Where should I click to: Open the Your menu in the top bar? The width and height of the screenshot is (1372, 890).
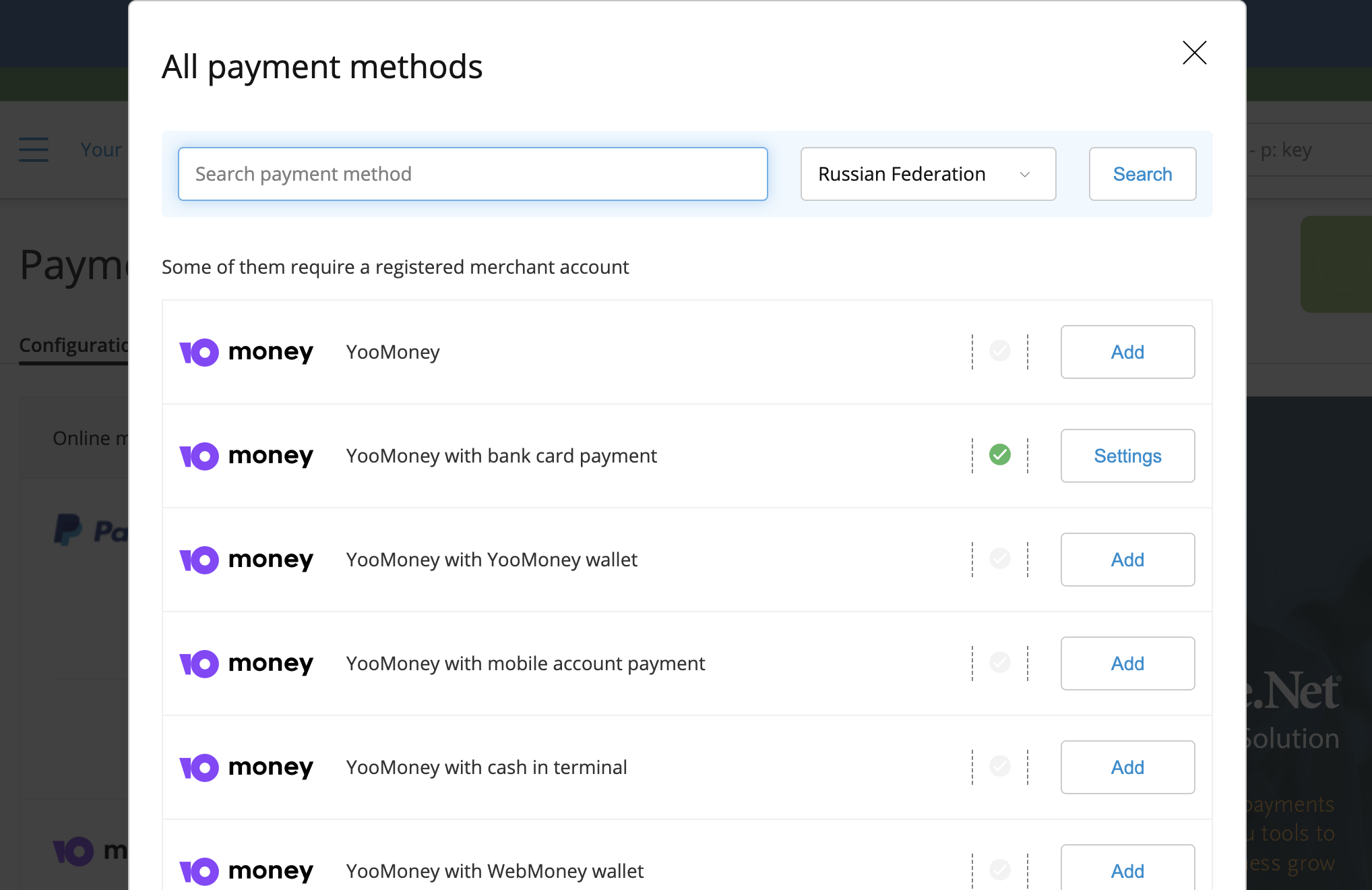coord(101,150)
